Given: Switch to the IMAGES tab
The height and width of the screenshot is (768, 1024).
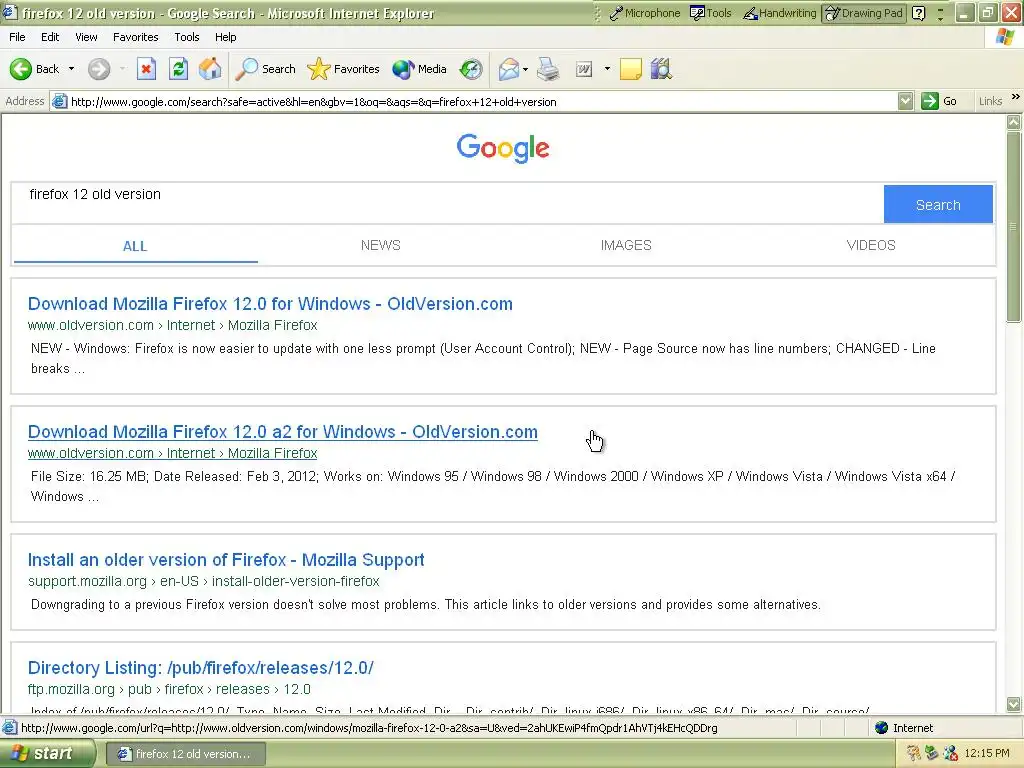Looking at the screenshot, I should (626, 246).
